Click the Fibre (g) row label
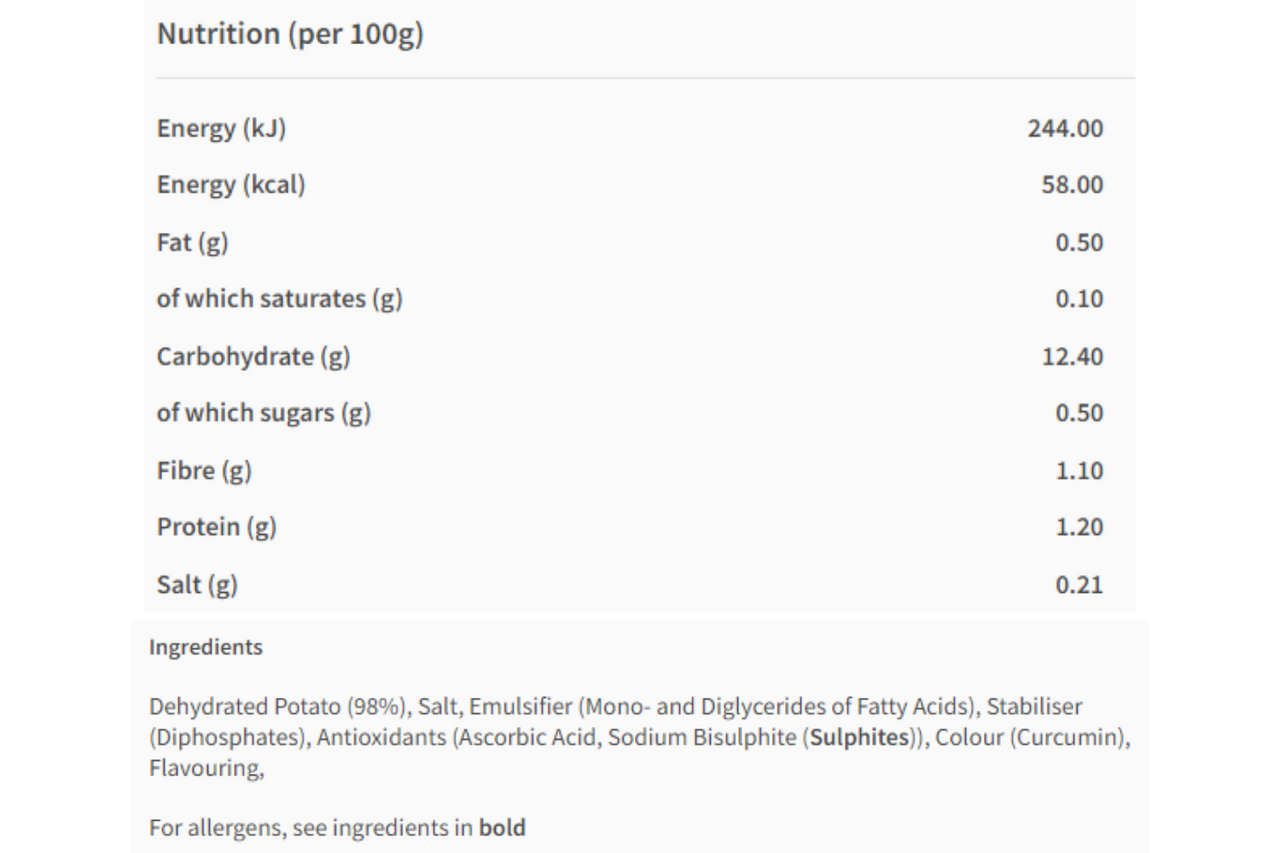 coord(204,470)
